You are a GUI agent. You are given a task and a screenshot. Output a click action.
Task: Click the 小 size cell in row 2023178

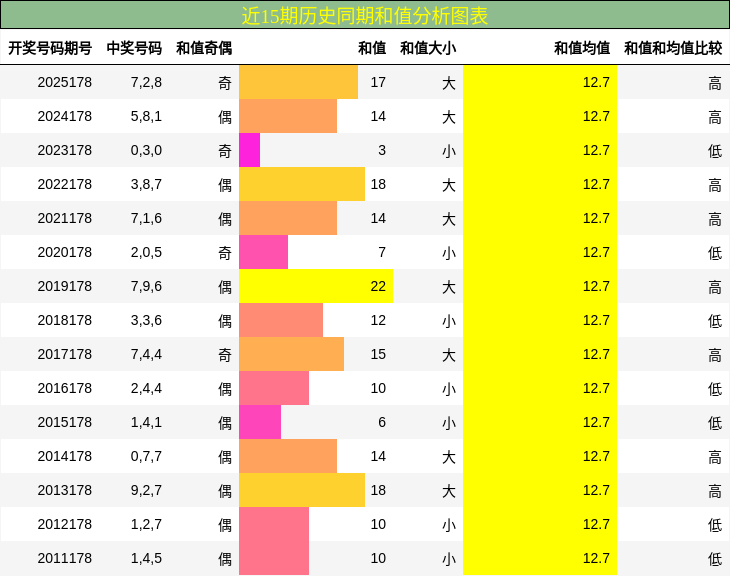pyautogui.click(x=449, y=151)
